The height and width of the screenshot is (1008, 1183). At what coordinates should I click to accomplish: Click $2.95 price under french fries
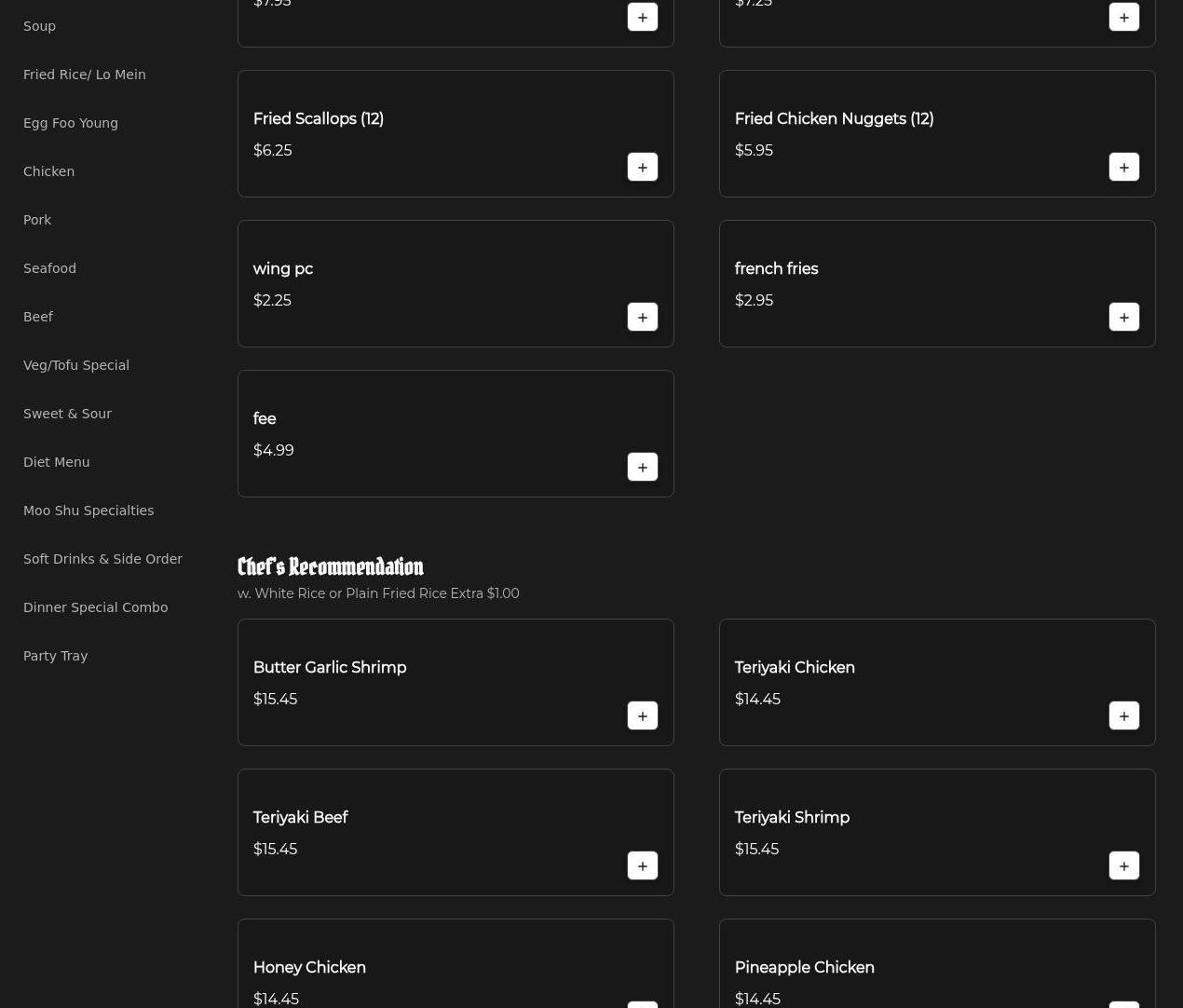754,300
